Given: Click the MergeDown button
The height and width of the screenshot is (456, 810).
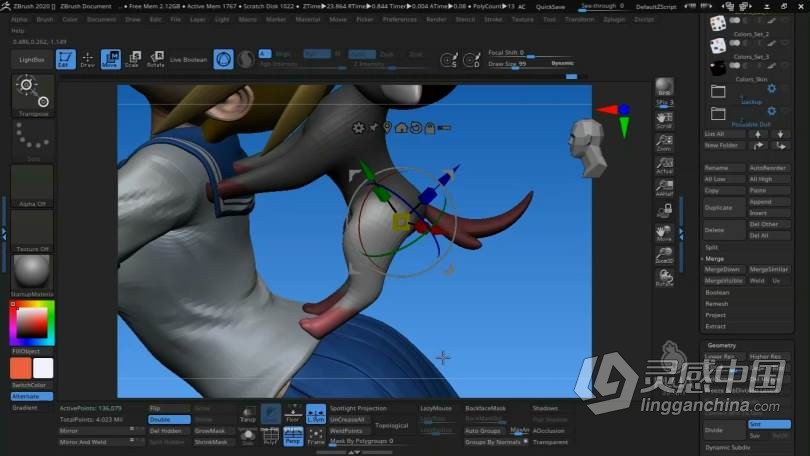Looking at the screenshot, I should point(724,270).
